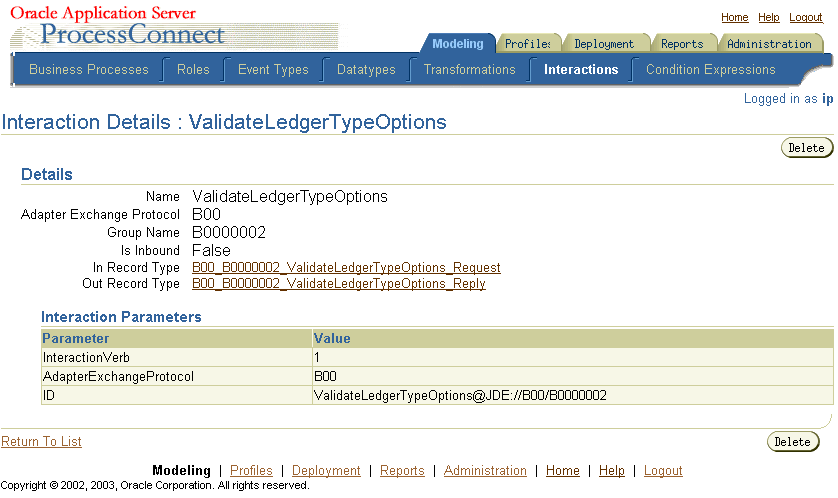Select the ID parameter cell
This screenshot has height=498, width=838.
[x=176, y=395]
